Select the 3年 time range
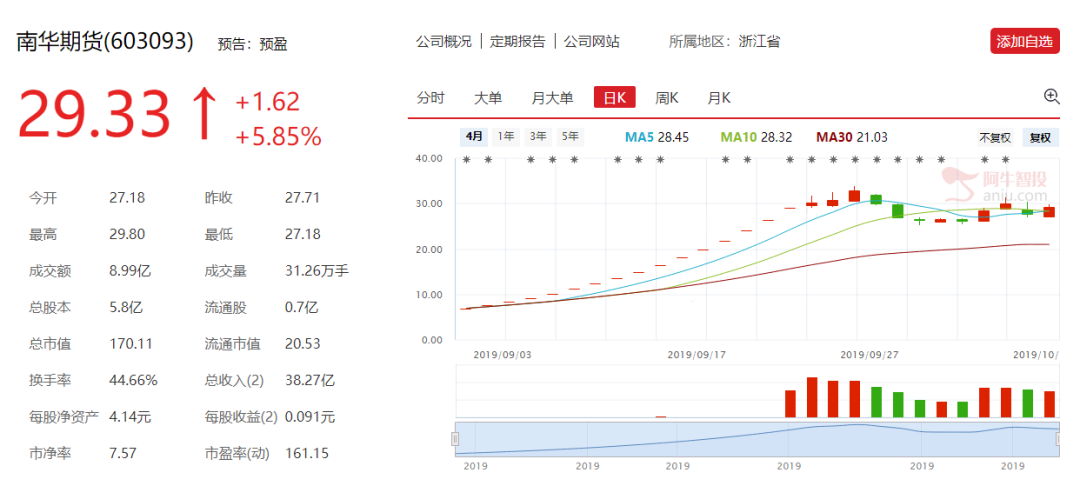The width and height of the screenshot is (1080, 486). (x=538, y=137)
